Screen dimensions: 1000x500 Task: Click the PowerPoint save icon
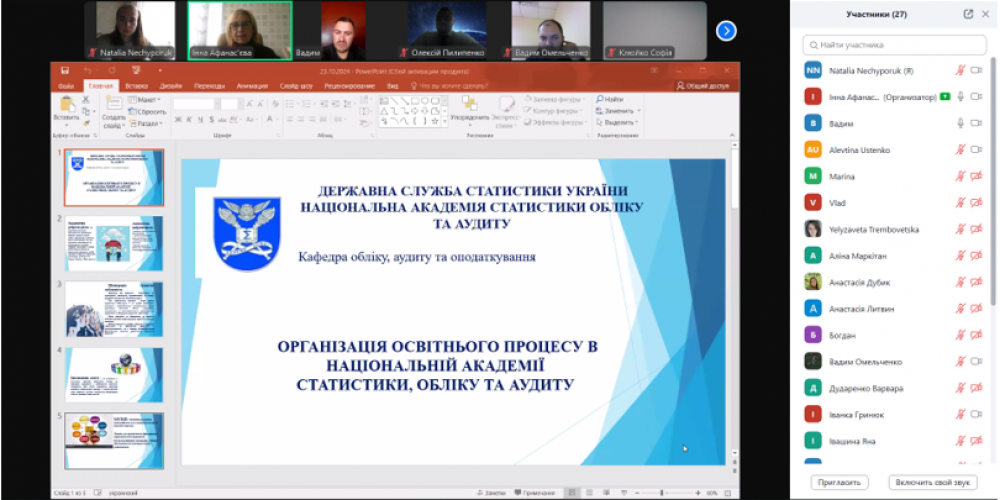[65, 71]
